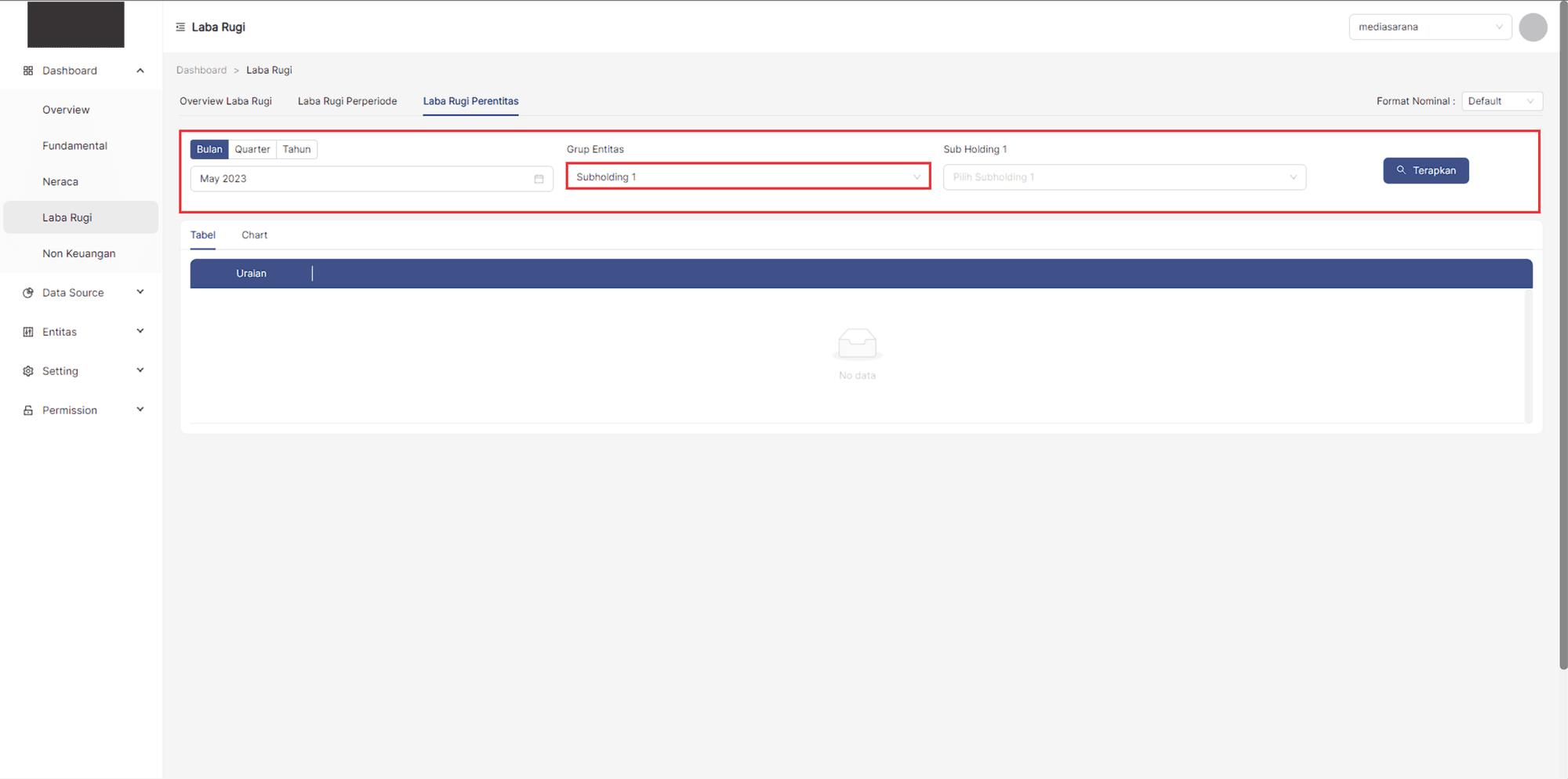Click the sidebar collapse hamburger icon

(180, 27)
